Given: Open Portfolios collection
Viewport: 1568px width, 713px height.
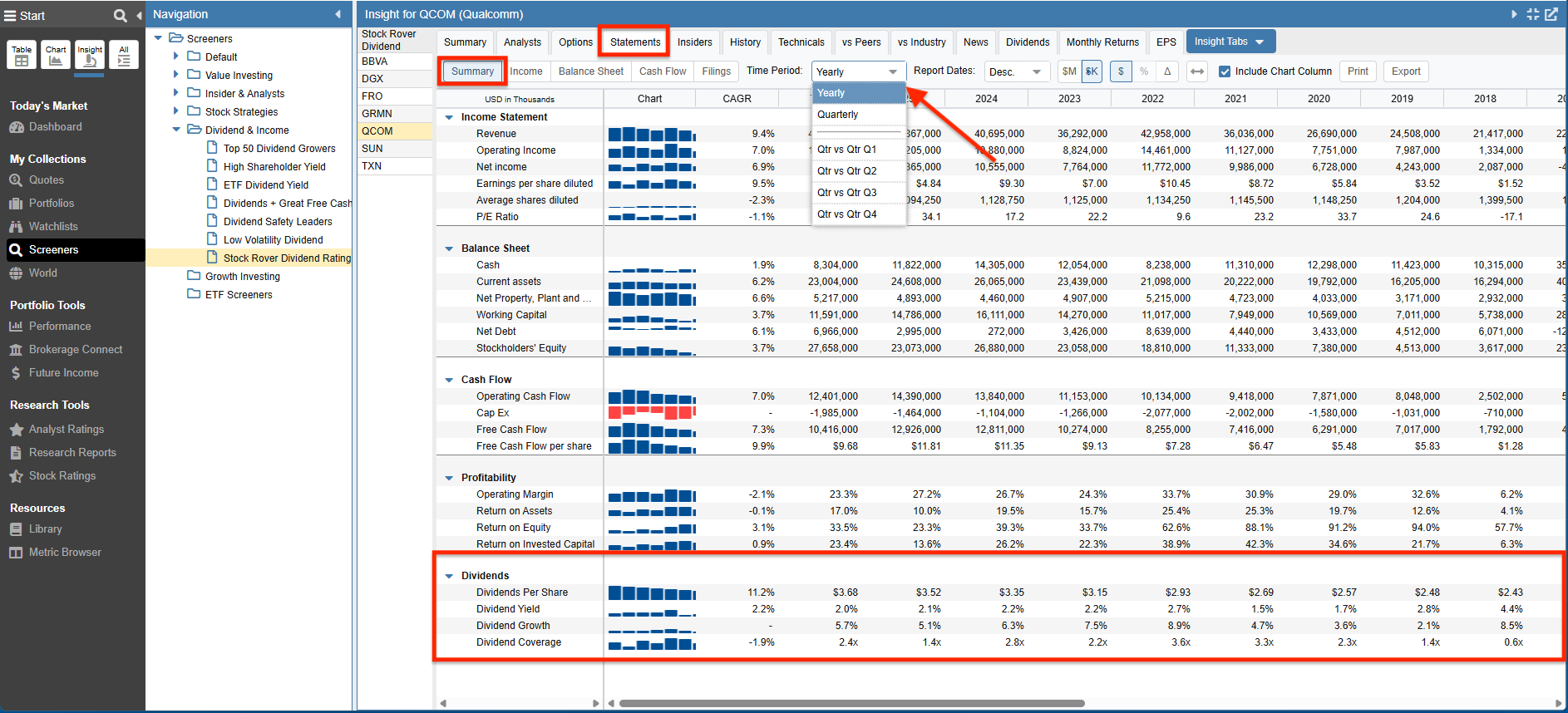Looking at the screenshot, I should 51,204.
